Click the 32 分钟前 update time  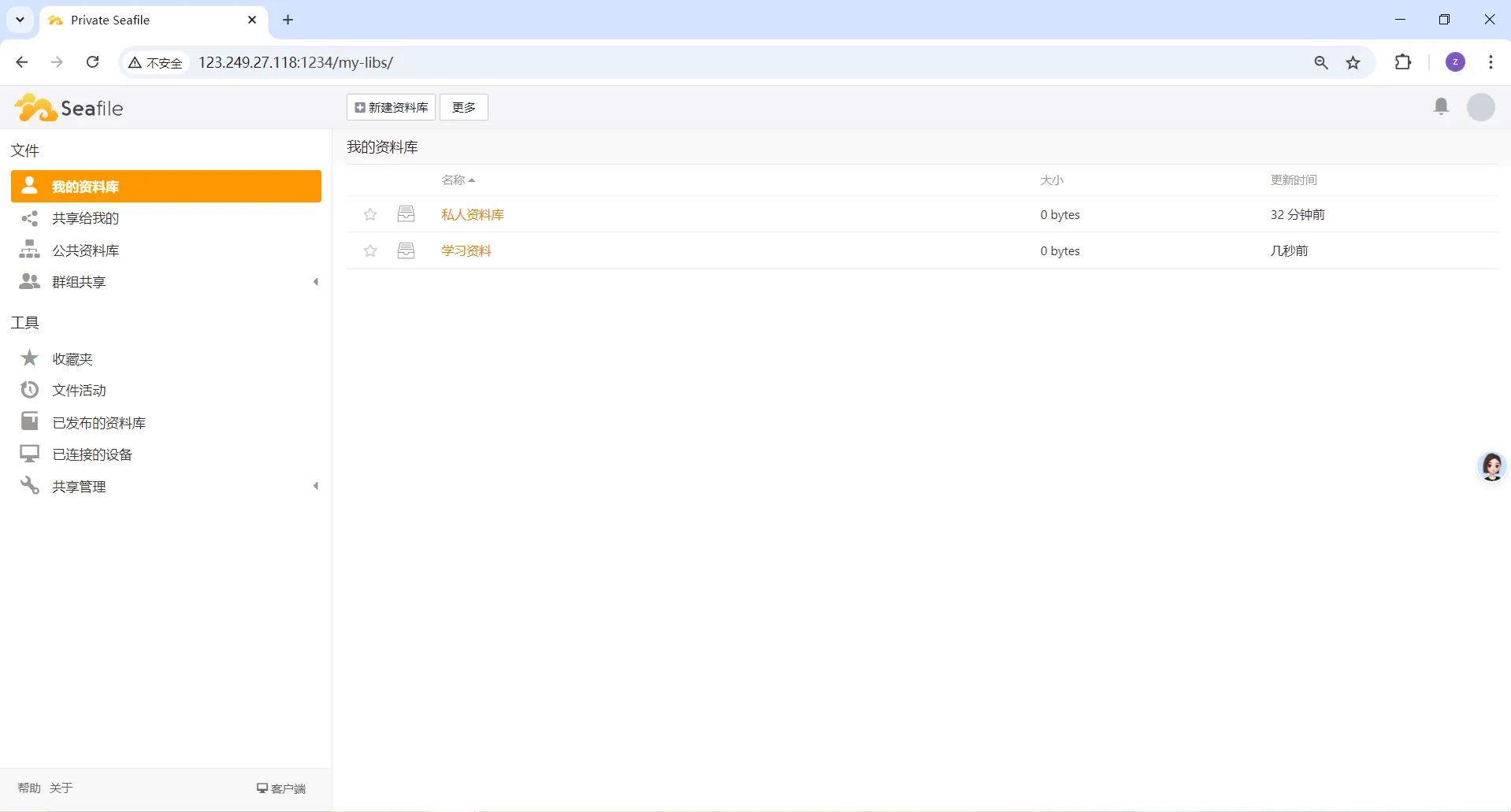[x=1298, y=214]
